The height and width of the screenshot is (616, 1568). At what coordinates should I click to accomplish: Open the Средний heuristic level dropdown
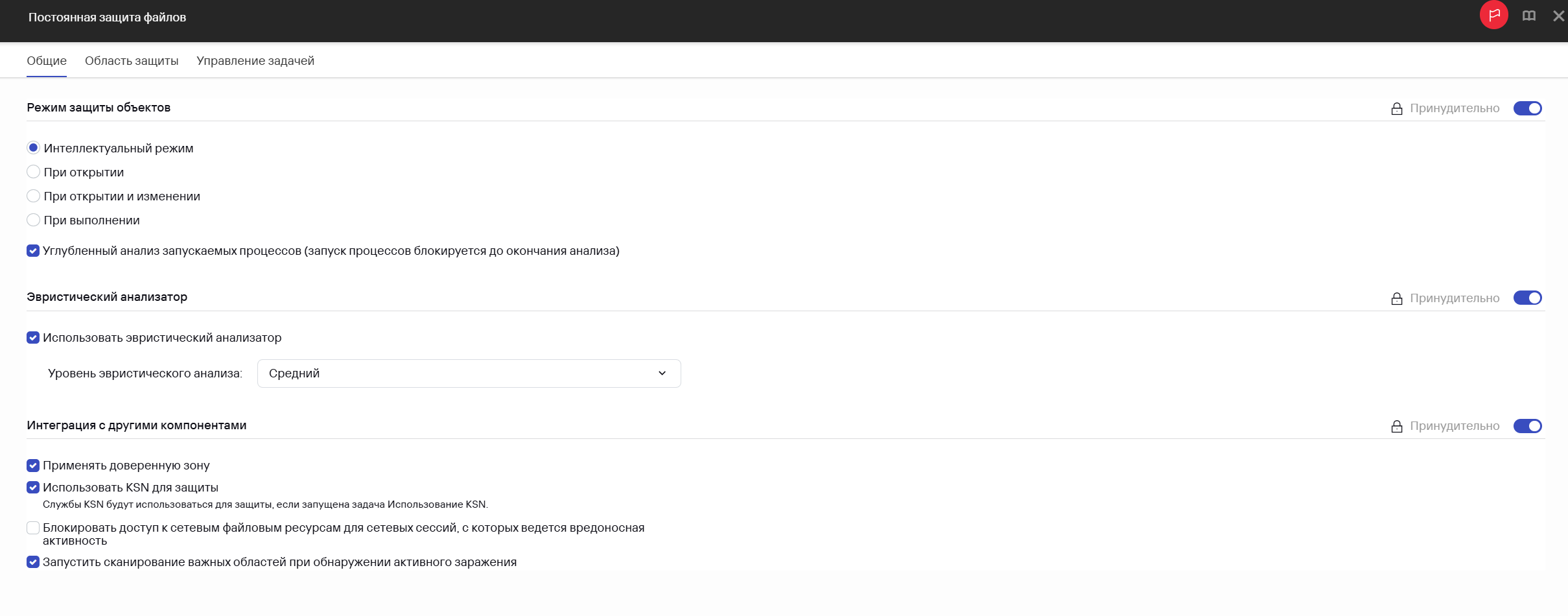click(x=469, y=373)
